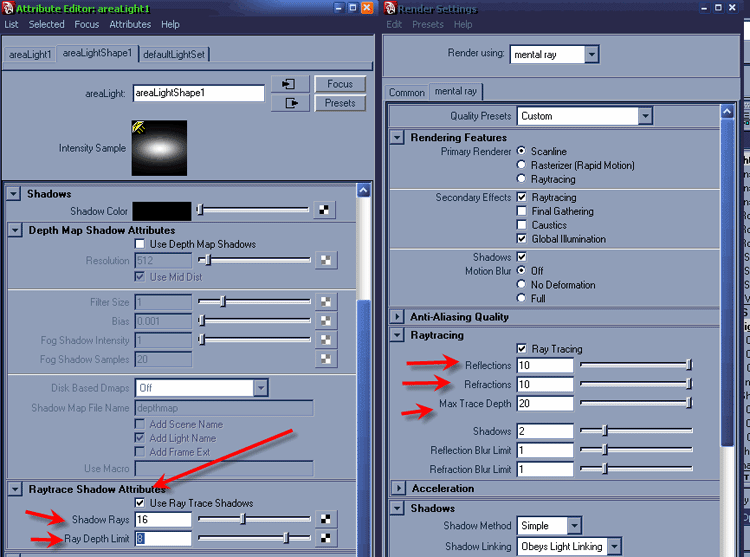This screenshot has height=557, width=750.
Task: Select Raytracing as Primary Renderer
Action: (x=522, y=179)
